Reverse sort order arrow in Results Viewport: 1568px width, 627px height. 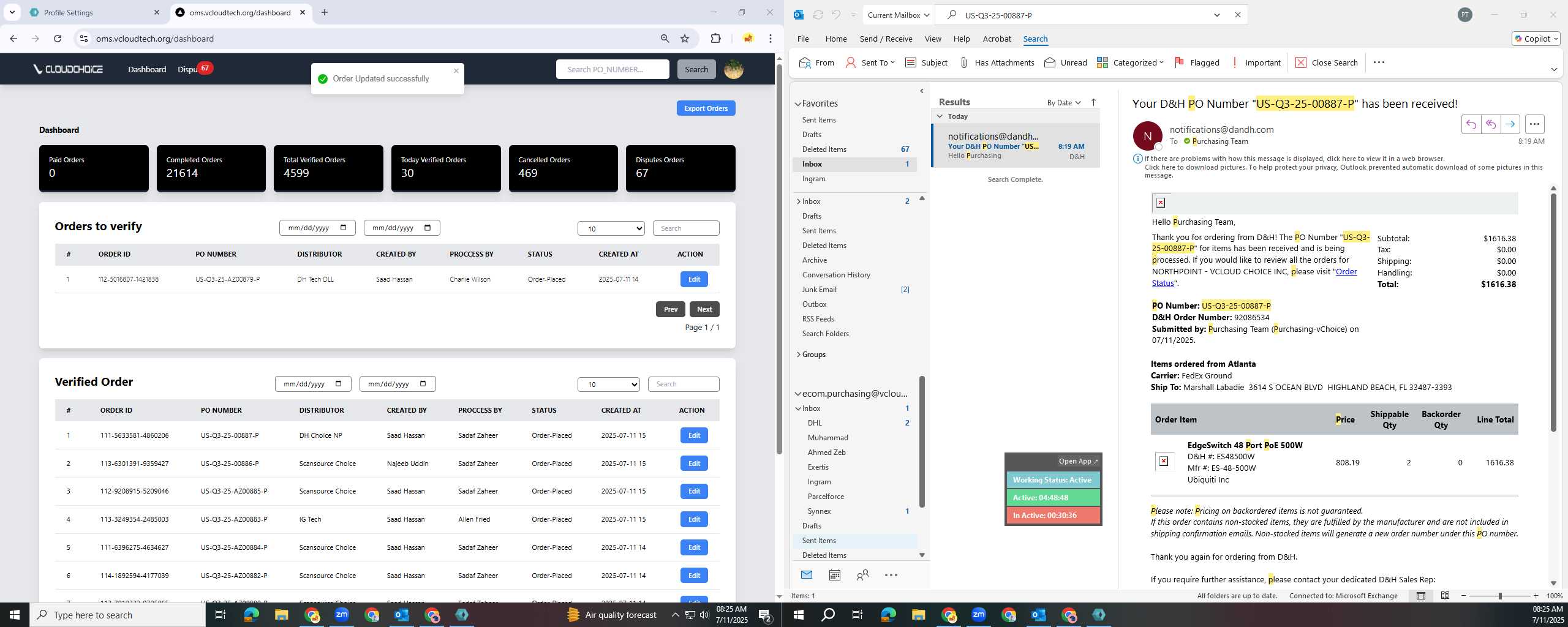tap(1093, 102)
